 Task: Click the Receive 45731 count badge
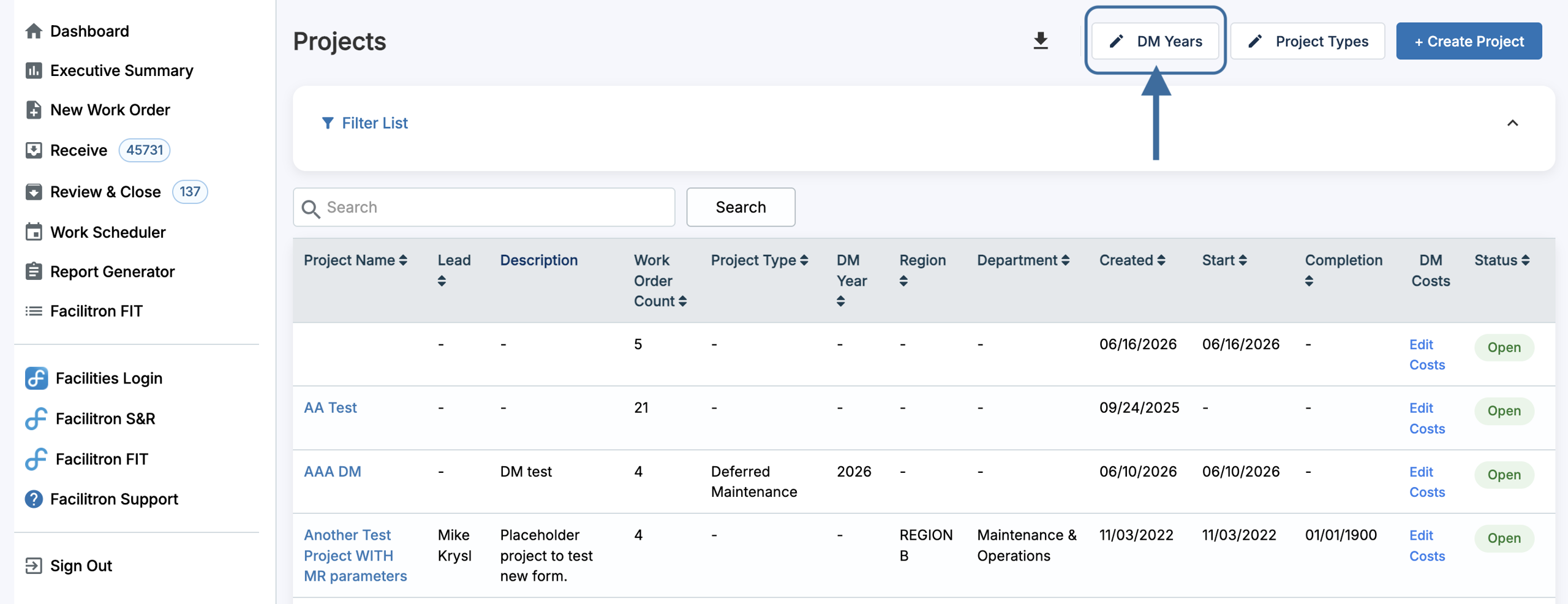click(145, 150)
